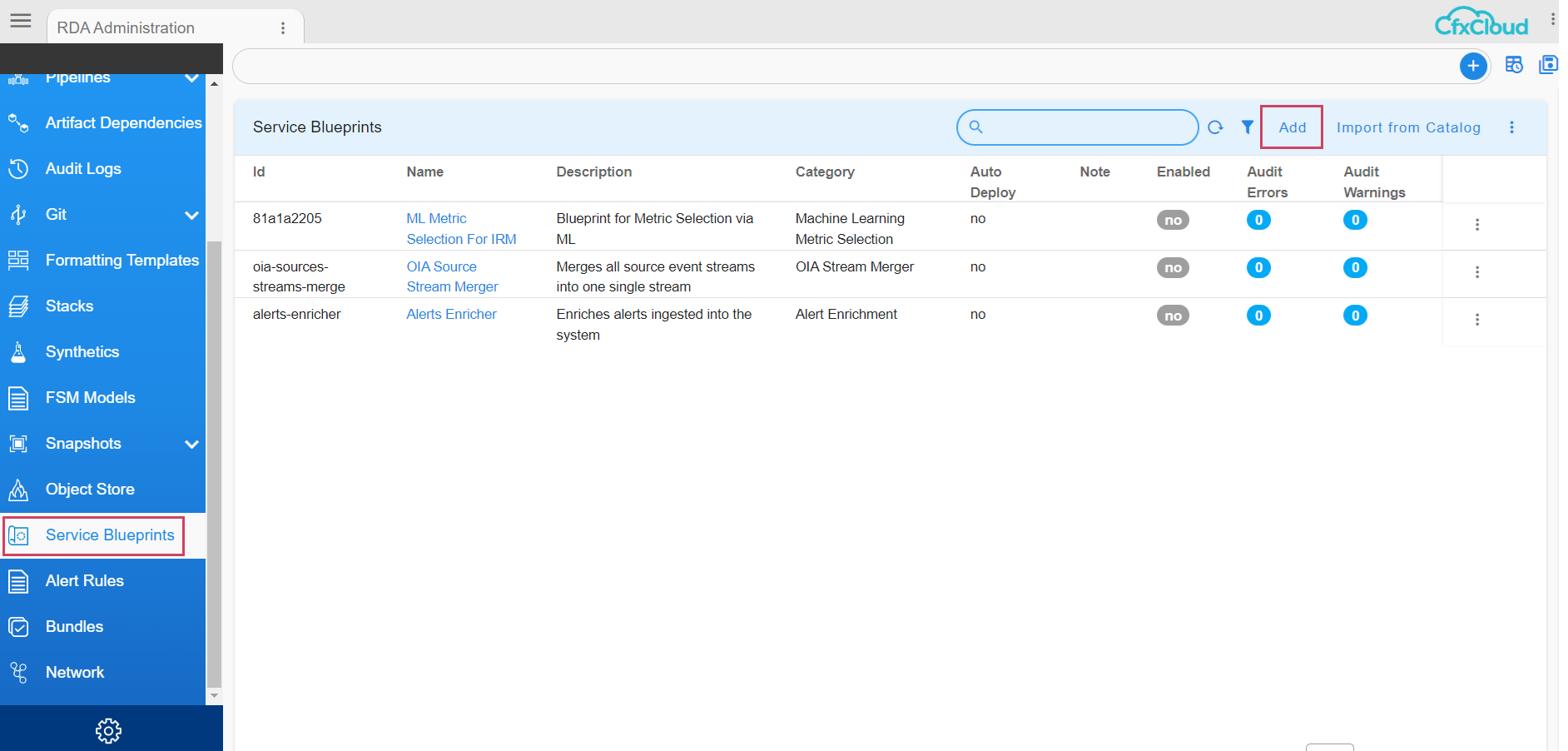Toggle the Enabled badge for alerts-enricher
This screenshot has width=1568, height=751.
[x=1173, y=315]
